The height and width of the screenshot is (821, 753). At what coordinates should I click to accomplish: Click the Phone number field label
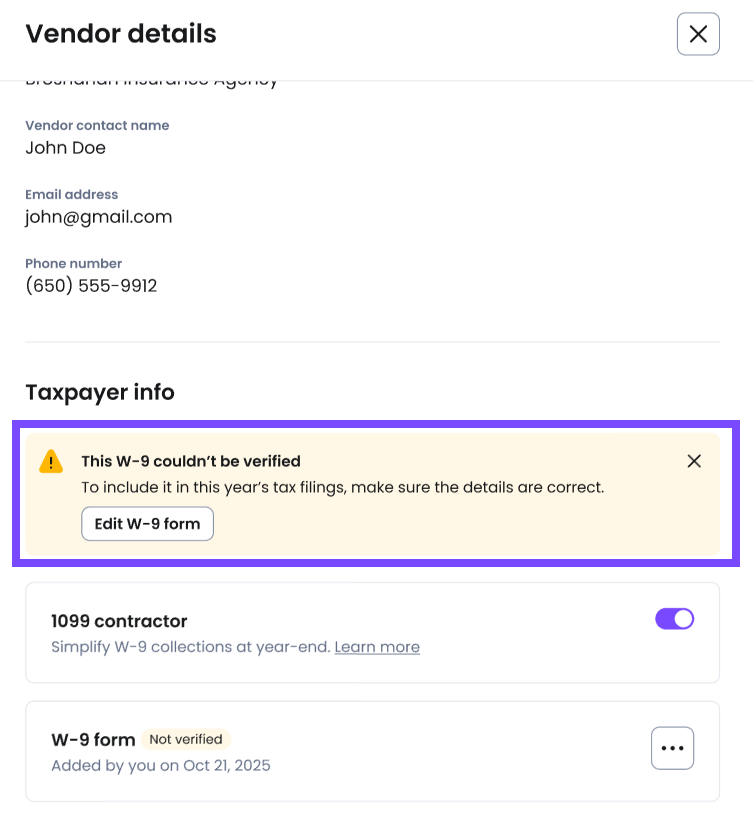(x=73, y=263)
